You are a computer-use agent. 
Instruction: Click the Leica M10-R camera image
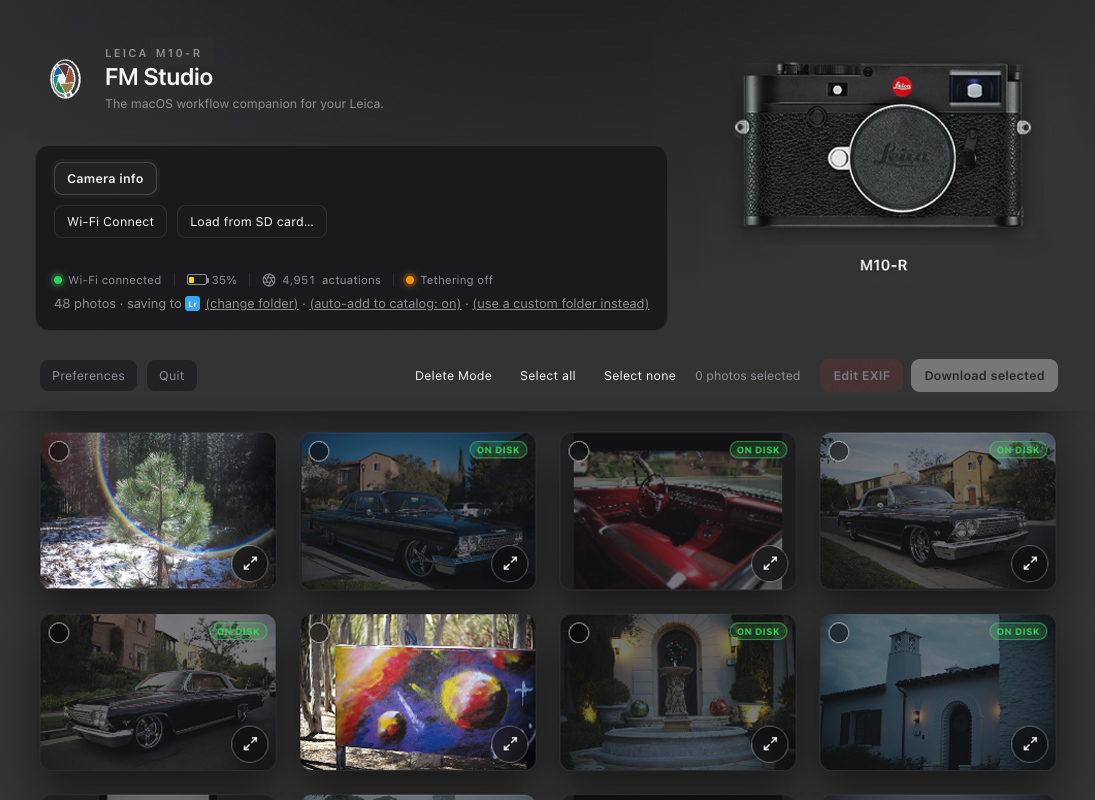(x=883, y=145)
